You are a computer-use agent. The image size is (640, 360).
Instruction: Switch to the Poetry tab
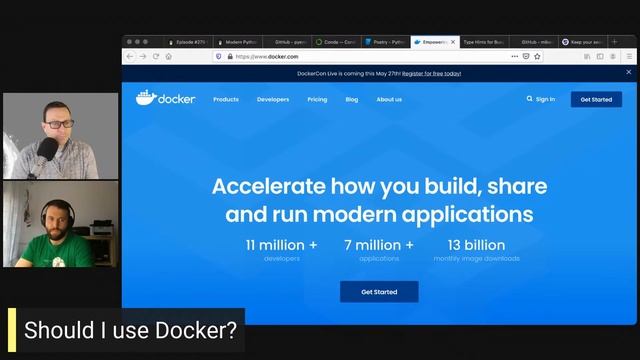pos(386,42)
